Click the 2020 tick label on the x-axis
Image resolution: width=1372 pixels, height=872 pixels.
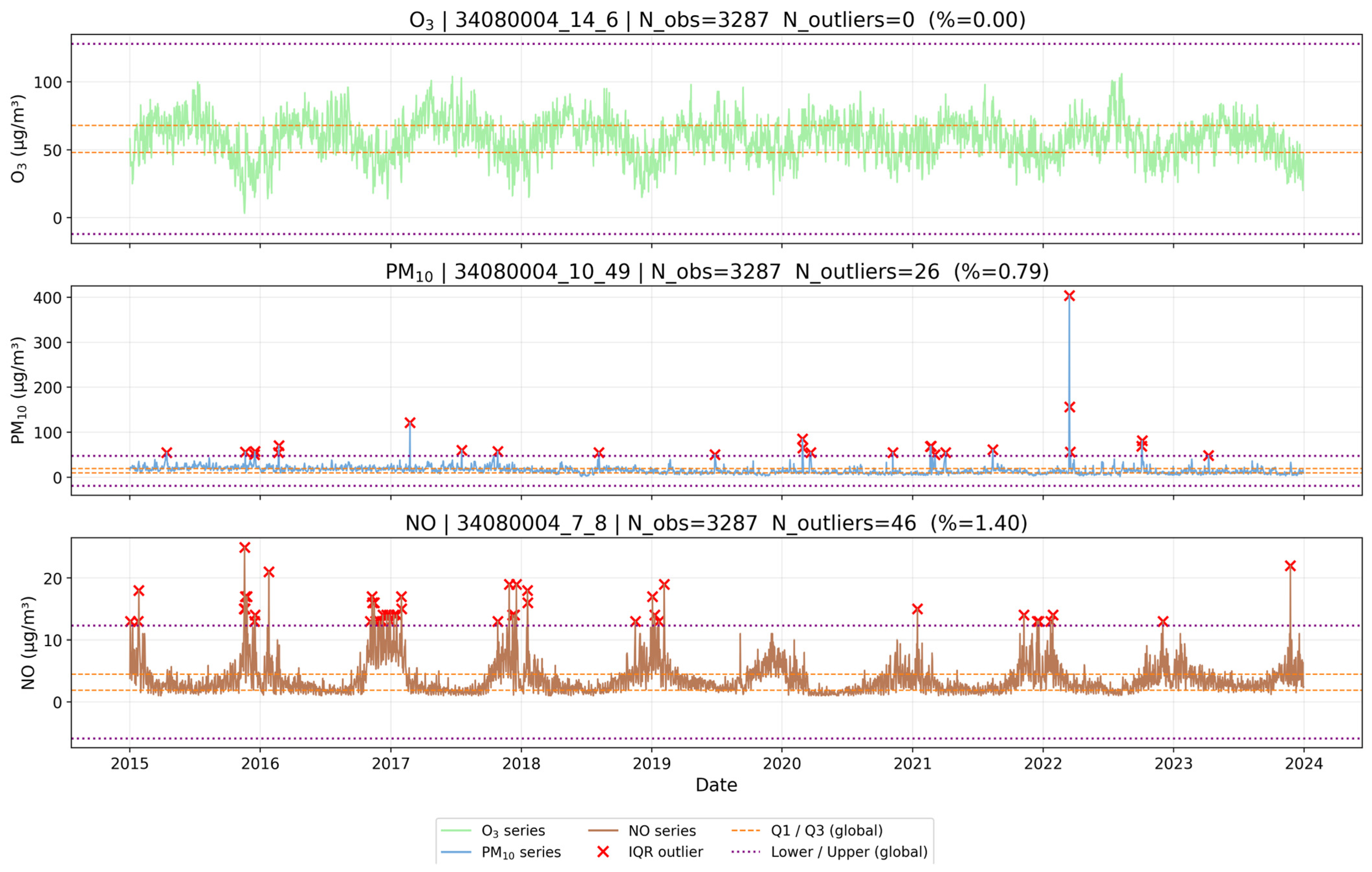point(782,764)
